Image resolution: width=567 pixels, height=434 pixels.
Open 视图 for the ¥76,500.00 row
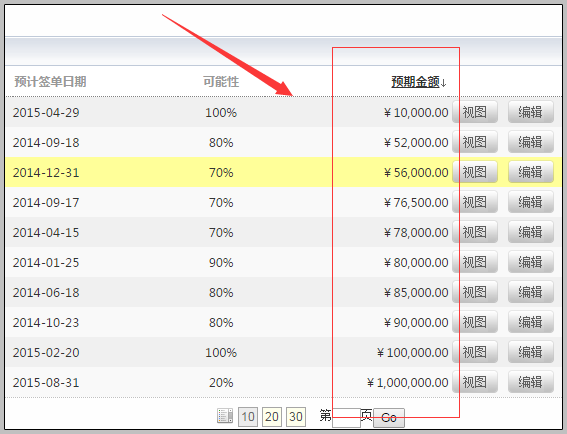pos(475,202)
